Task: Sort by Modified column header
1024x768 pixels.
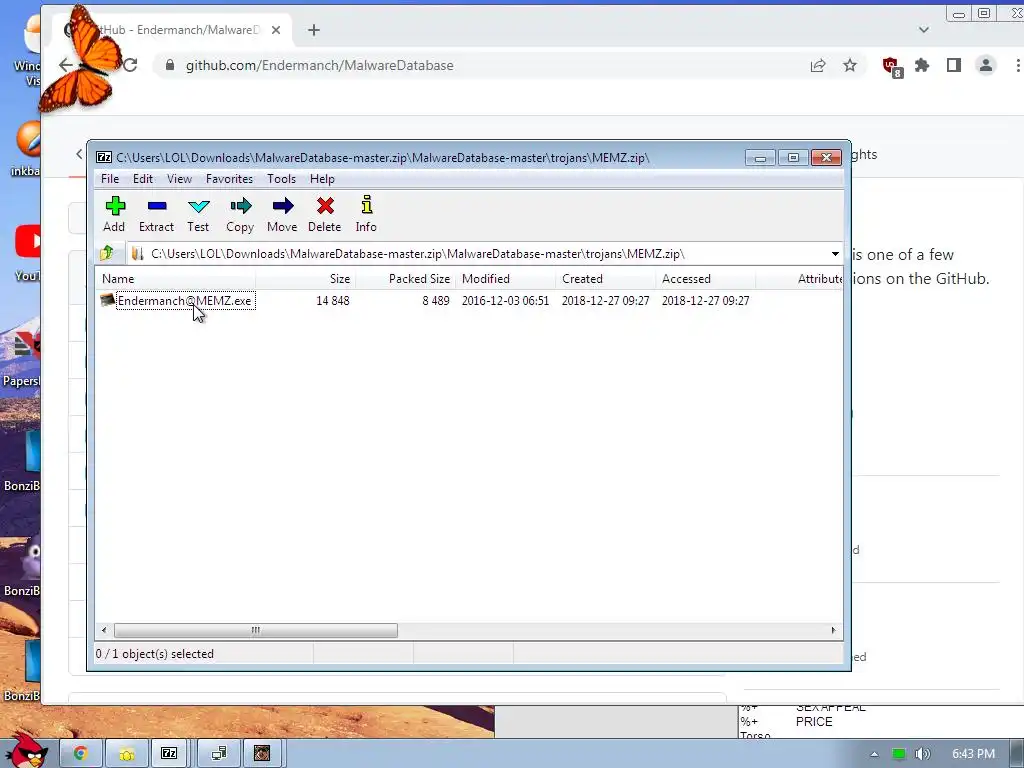Action: pyautogui.click(x=505, y=279)
